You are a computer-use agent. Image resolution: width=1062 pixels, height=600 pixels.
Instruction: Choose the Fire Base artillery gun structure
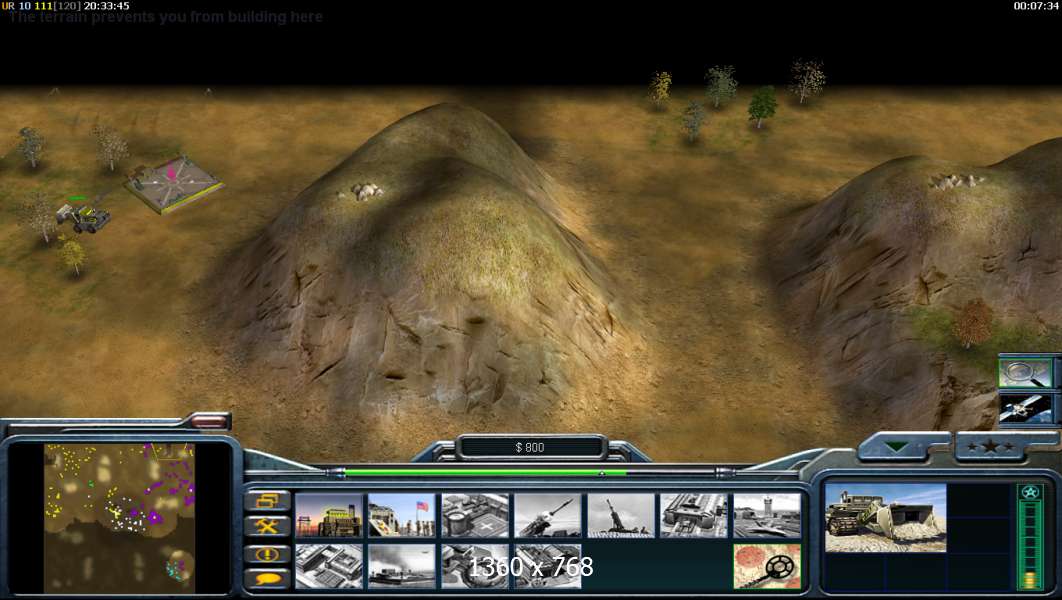621,516
